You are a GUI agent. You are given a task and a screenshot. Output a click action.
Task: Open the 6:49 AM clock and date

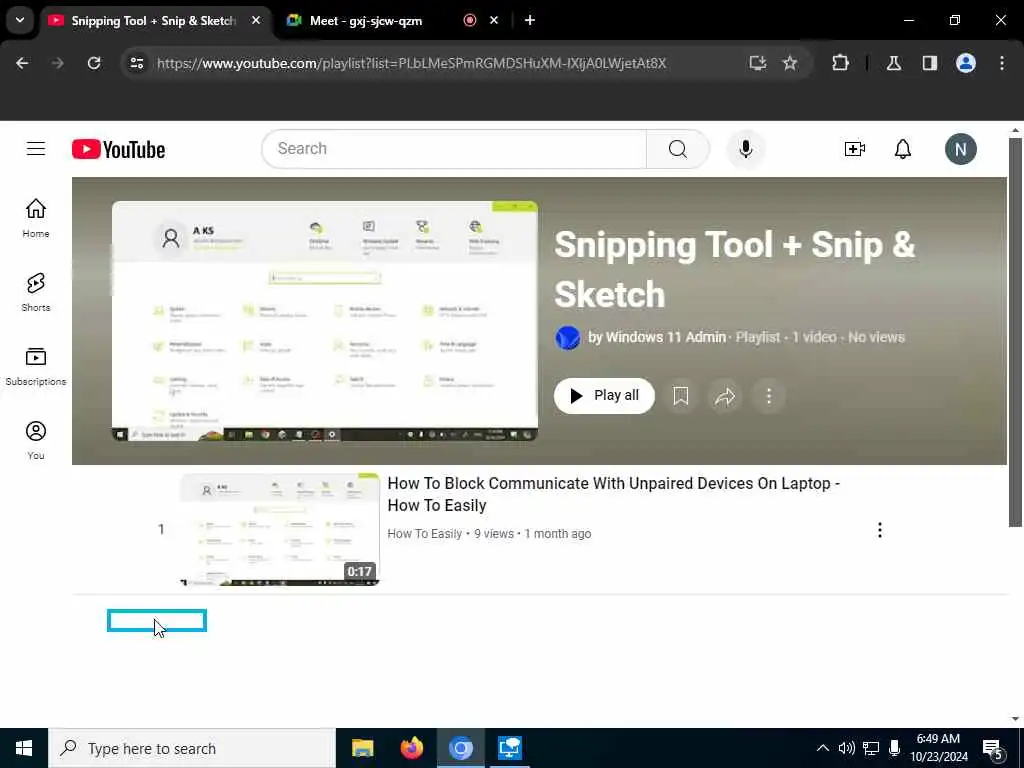click(x=938, y=748)
